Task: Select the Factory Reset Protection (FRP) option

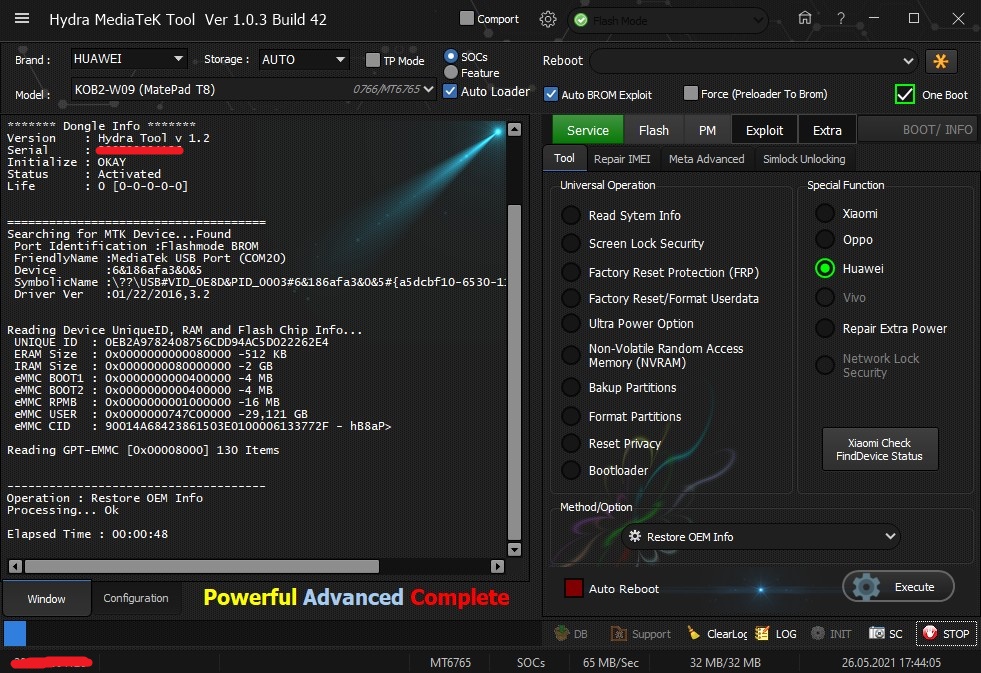Action: tap(571, 272)
